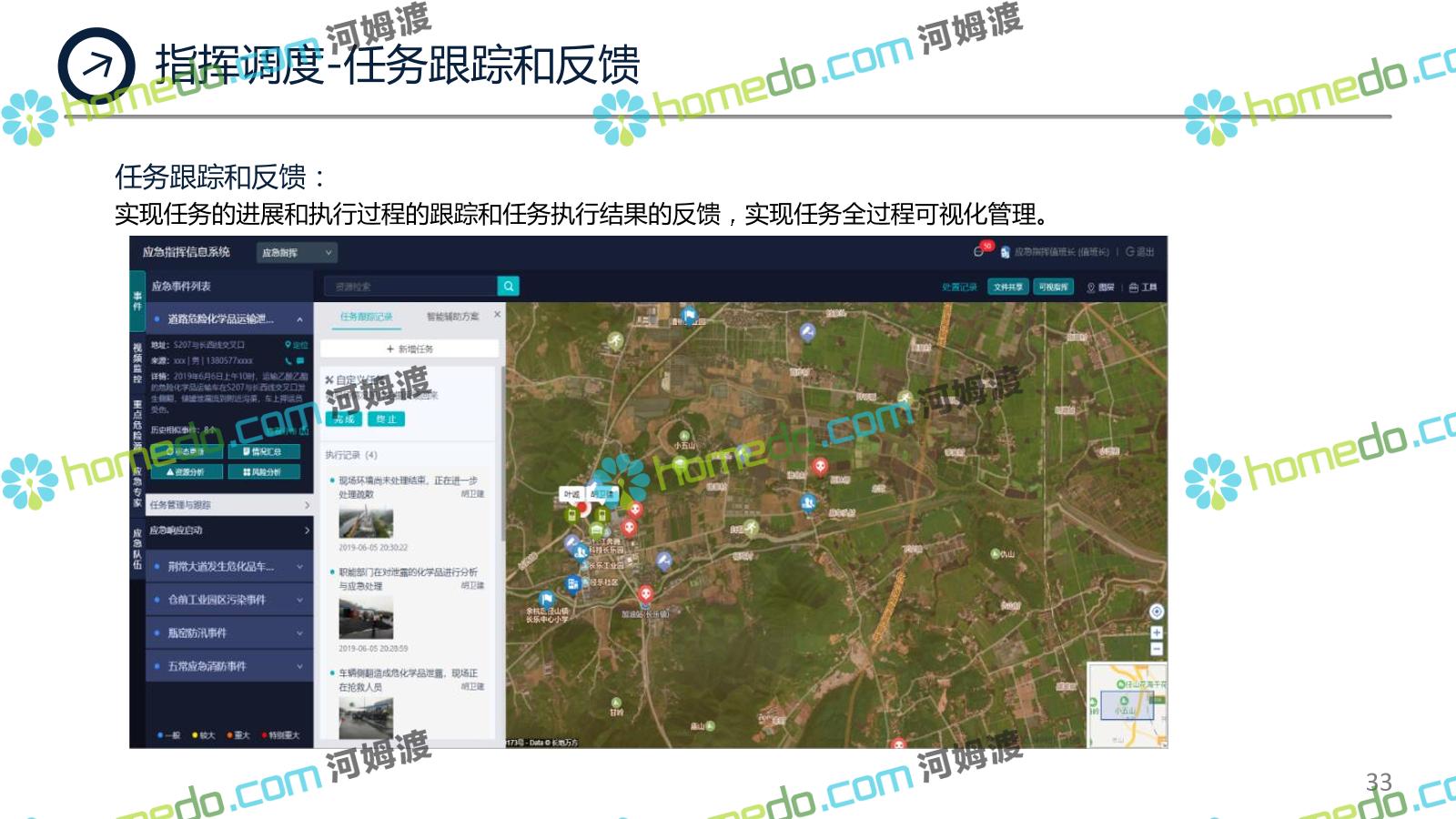Close the task tracking panel with X
Screen dimensions: 1456x819
[497, 315]
